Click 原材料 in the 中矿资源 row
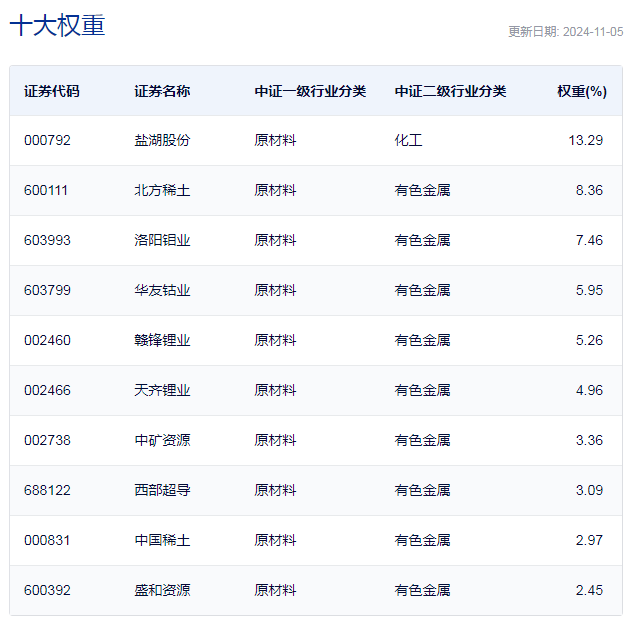 click(275, 440)
